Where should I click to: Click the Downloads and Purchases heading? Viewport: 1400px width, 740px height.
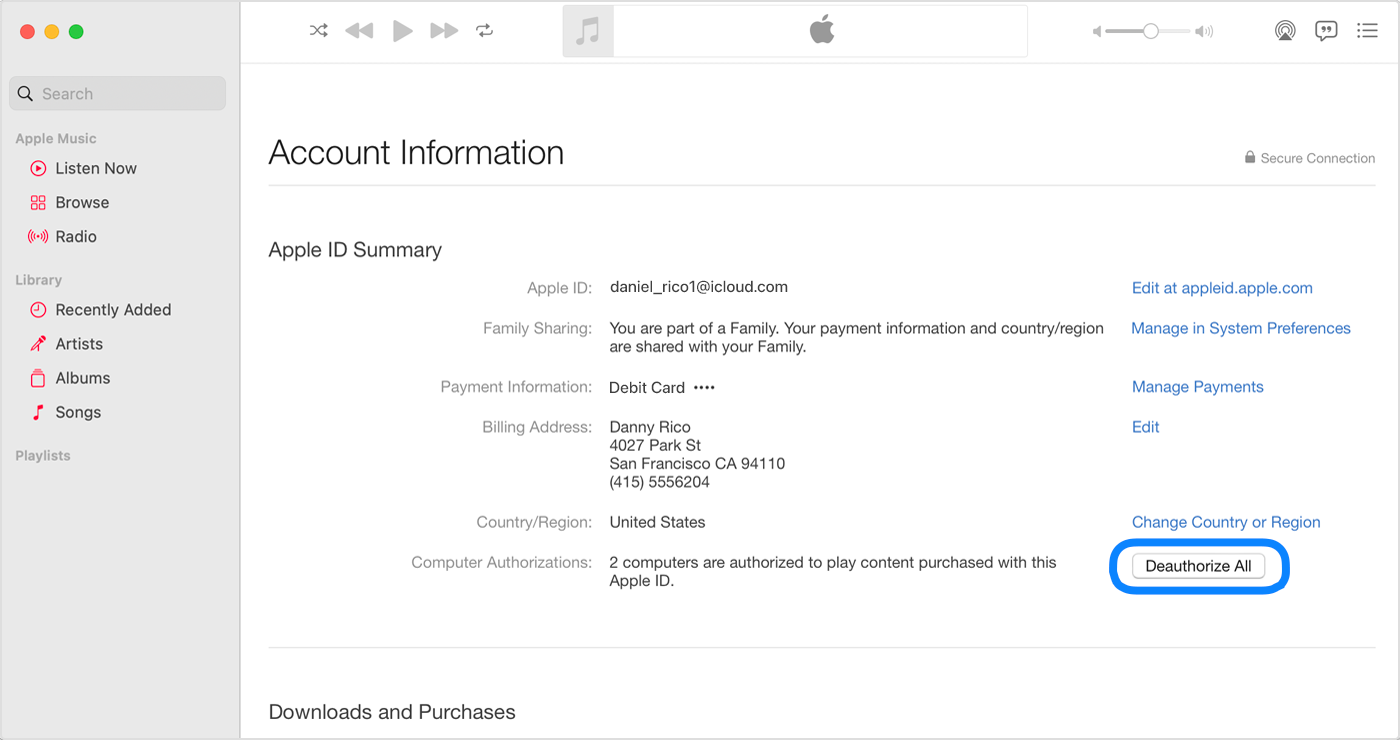(392, 712)
